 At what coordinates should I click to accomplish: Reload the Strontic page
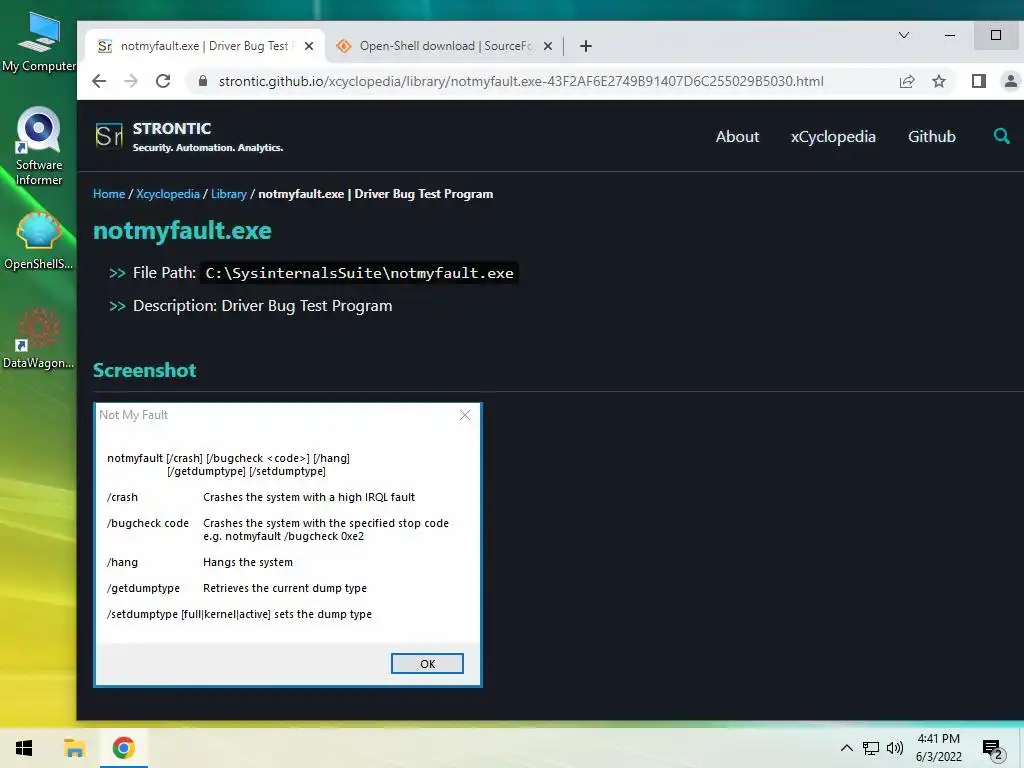[163, 81]
